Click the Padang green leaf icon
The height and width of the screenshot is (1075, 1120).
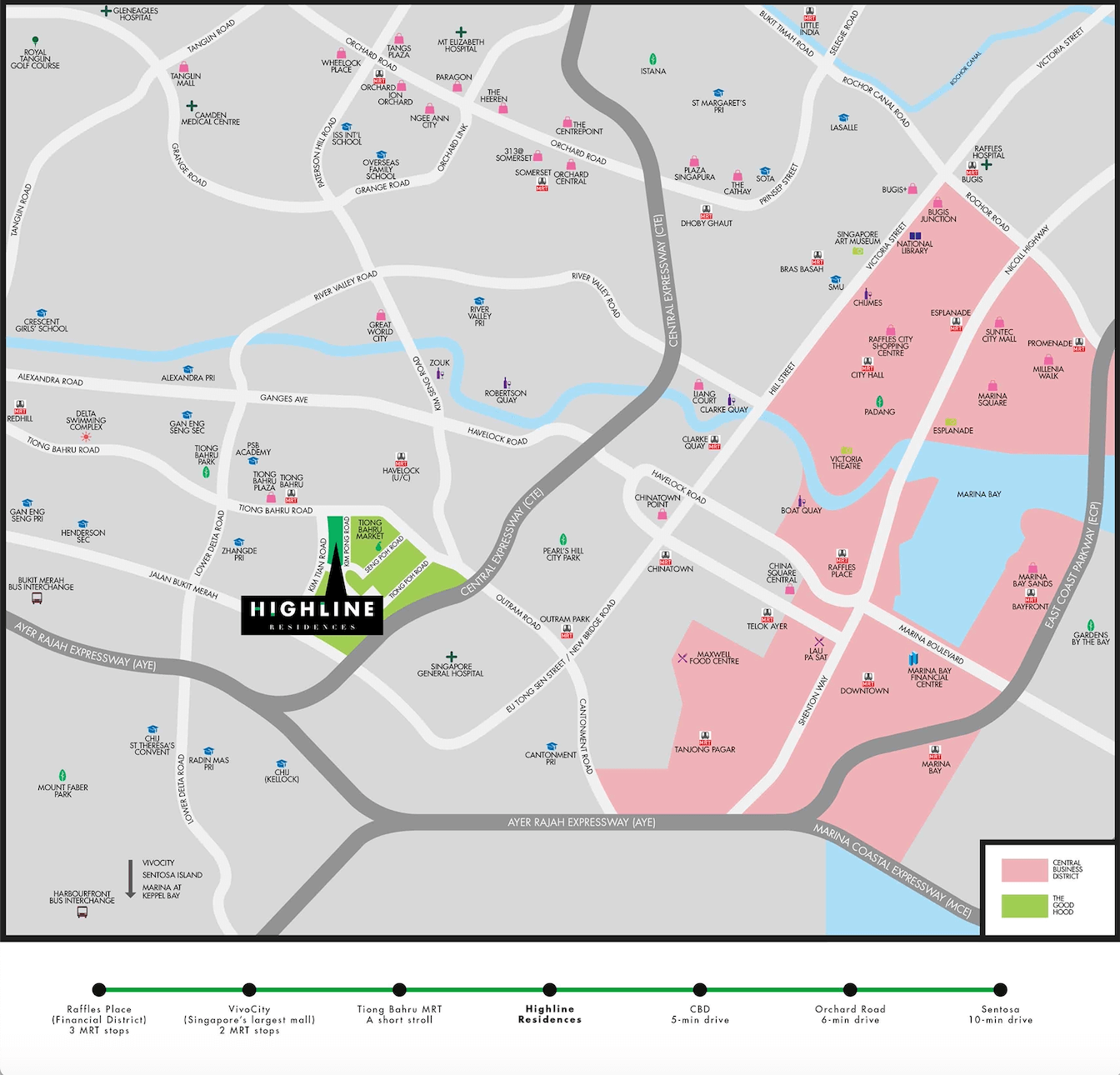[879, 402]
